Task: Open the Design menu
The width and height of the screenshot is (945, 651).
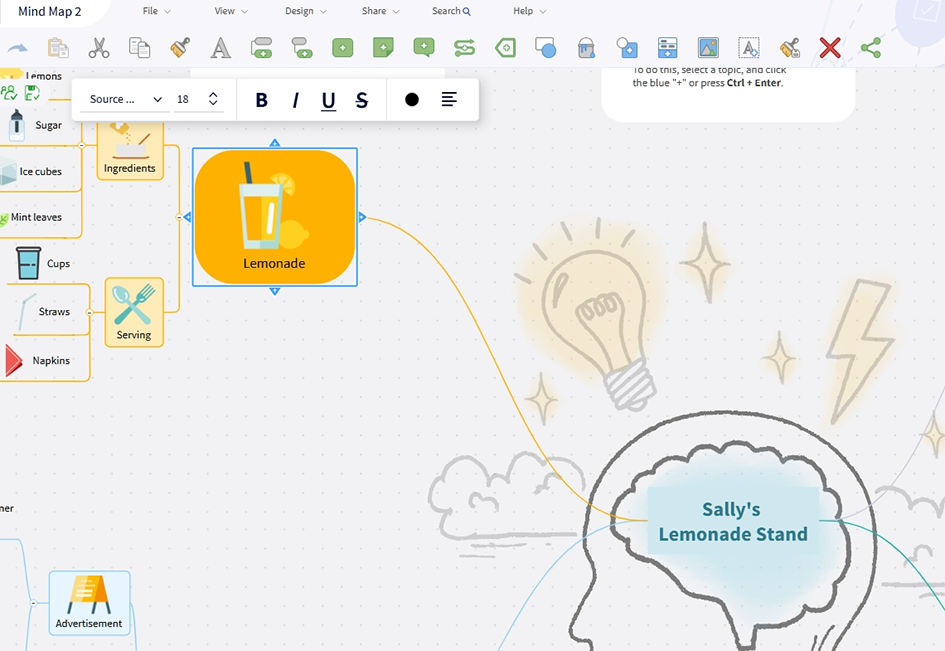Action: pos(300,11)
